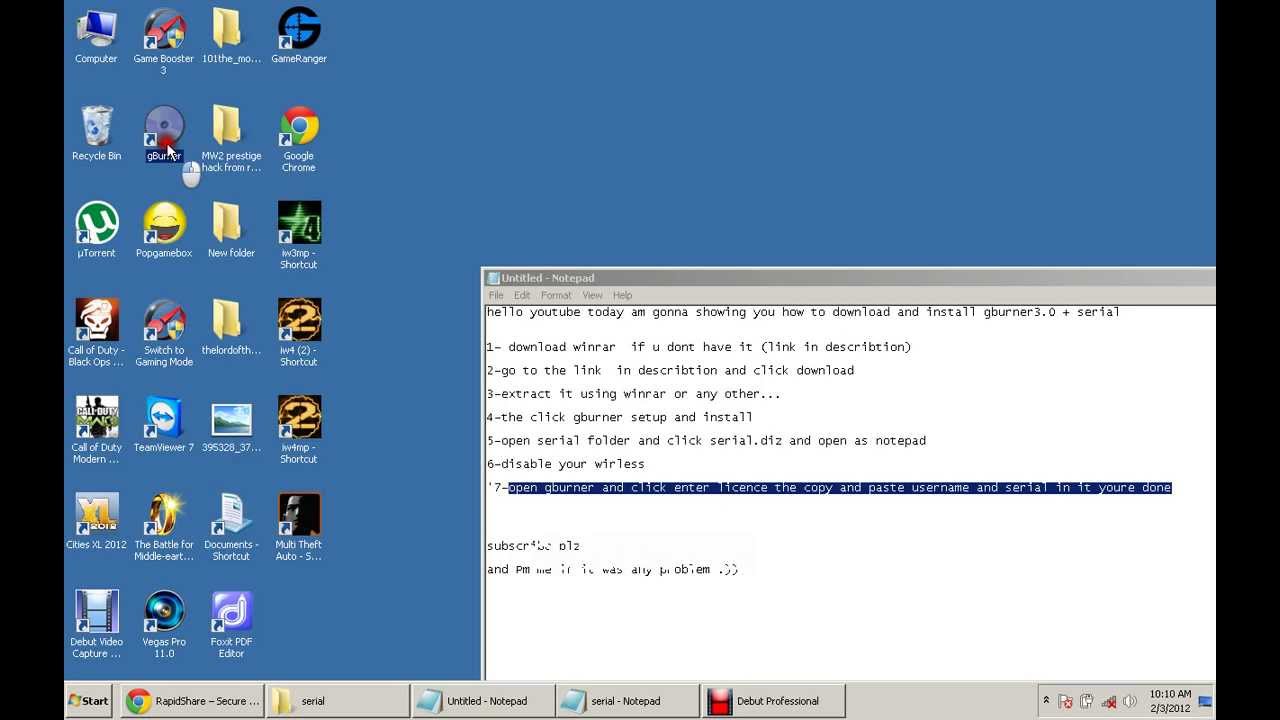This screenshot has width=1280, height=720.
Task: Open the volume control in system tray
Action: tap(1130, 700)
